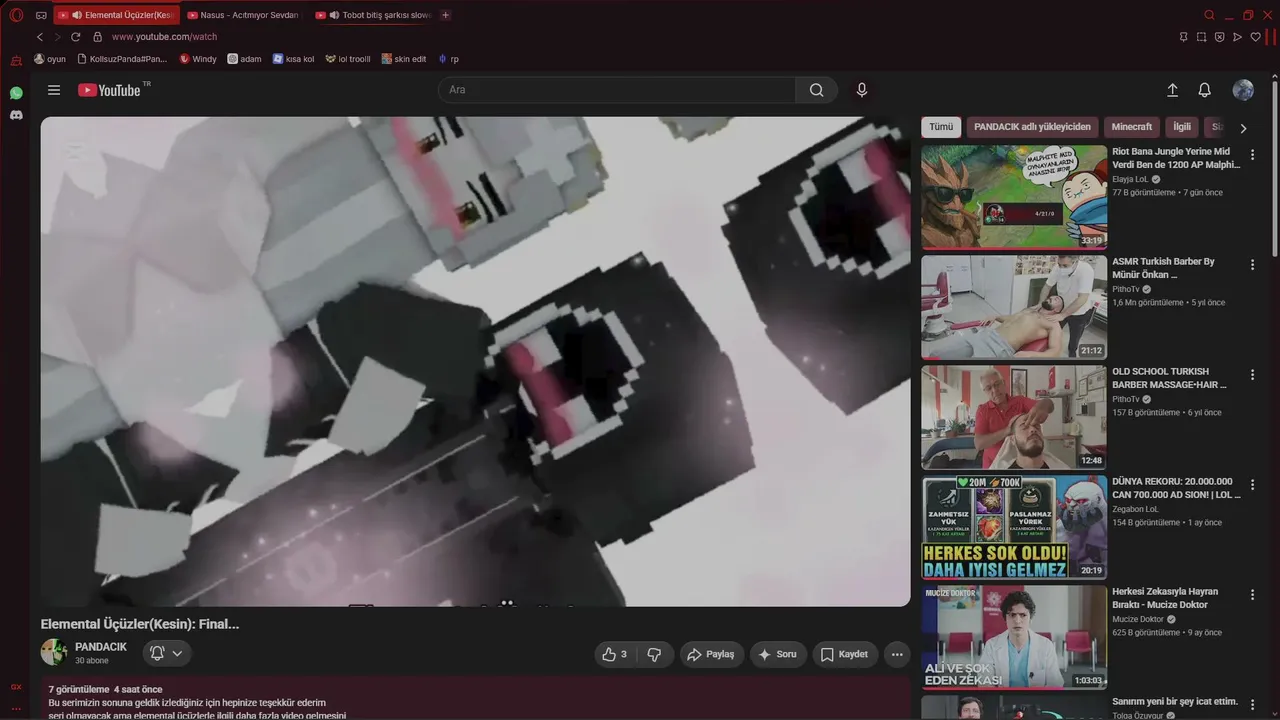Dislike the video with thumbs down
The image size is (1280, 720).
coord(655,654)
